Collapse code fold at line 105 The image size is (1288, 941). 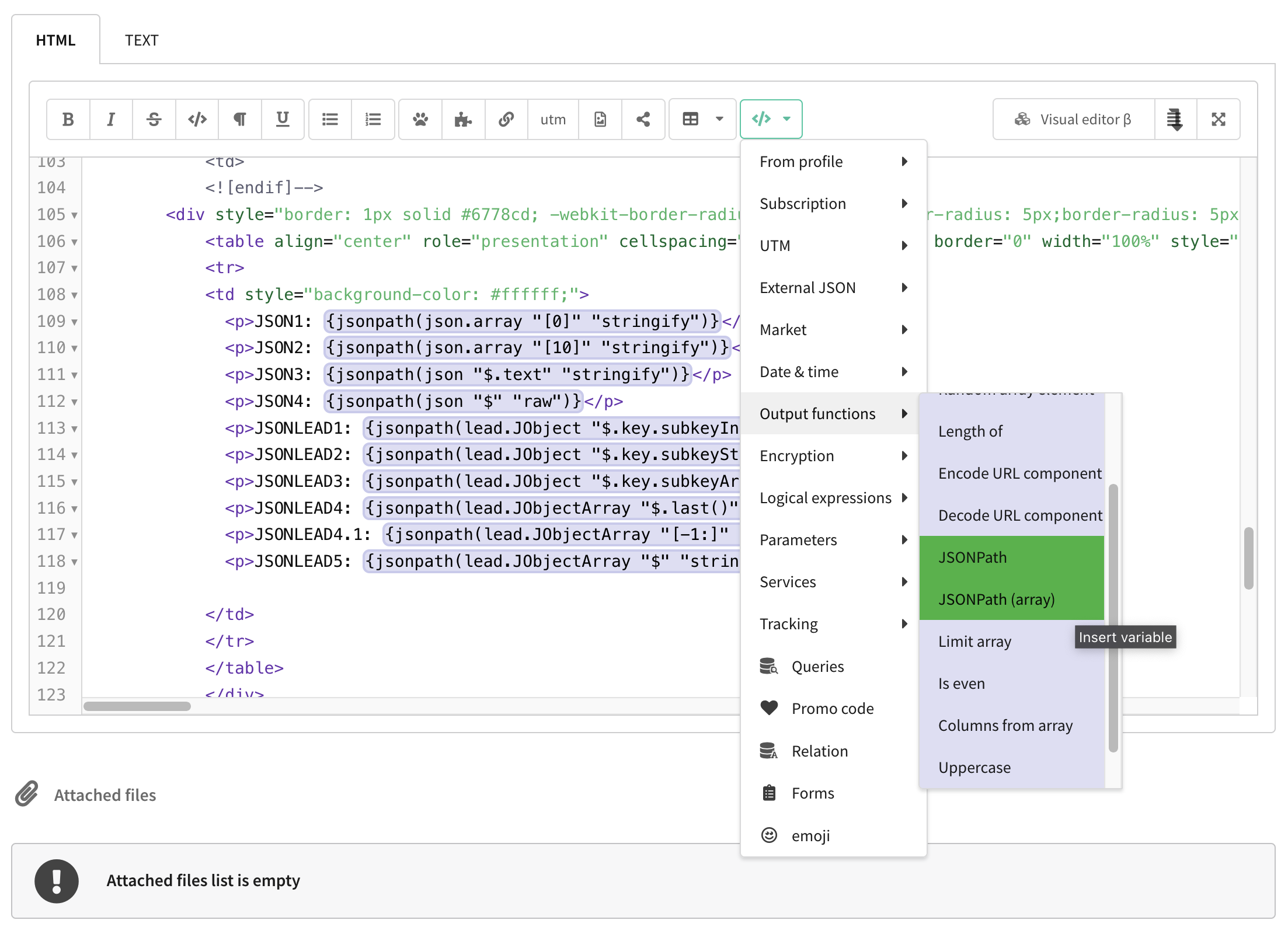[x=74, y=215]
